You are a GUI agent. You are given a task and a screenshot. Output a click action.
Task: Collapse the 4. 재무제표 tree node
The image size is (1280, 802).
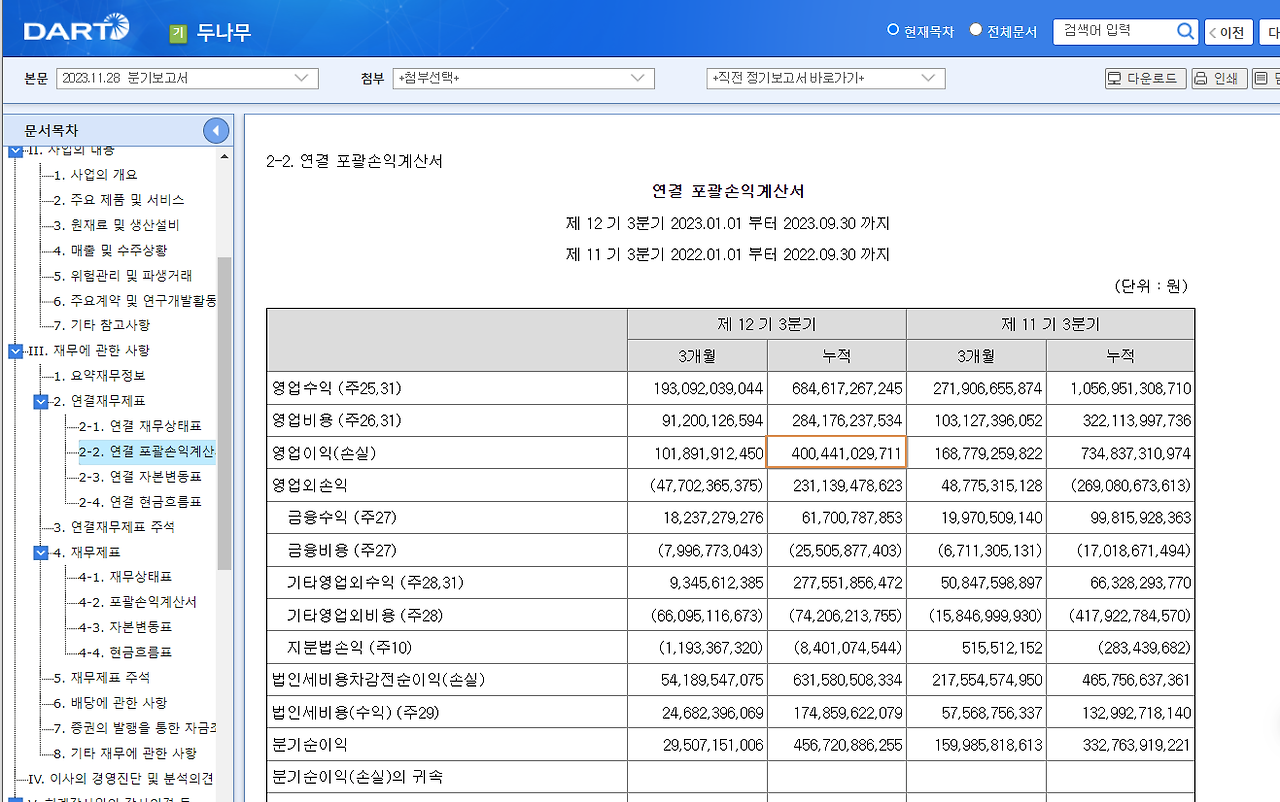click(41, 552)
